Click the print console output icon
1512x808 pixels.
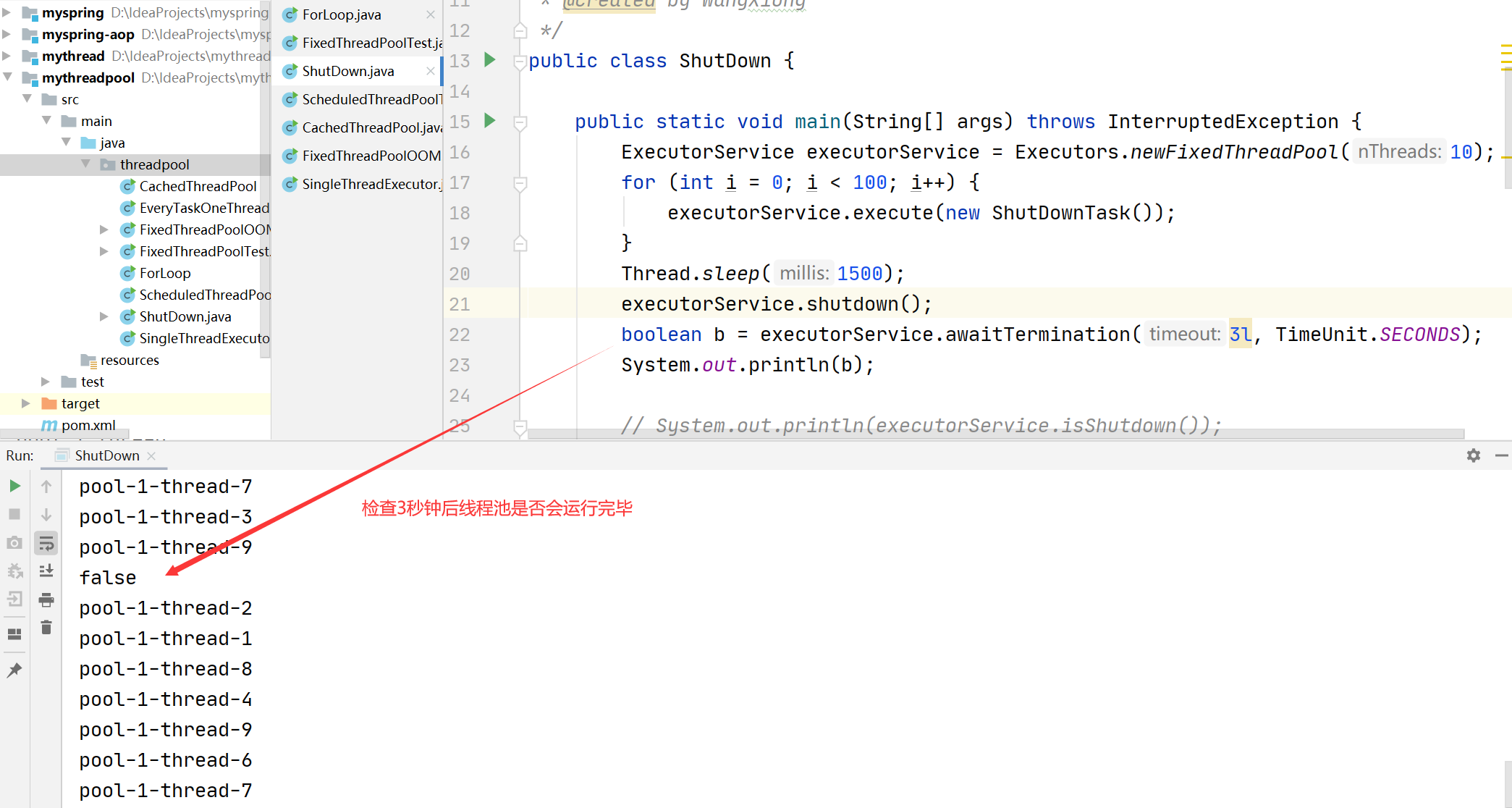coord(46,599)
